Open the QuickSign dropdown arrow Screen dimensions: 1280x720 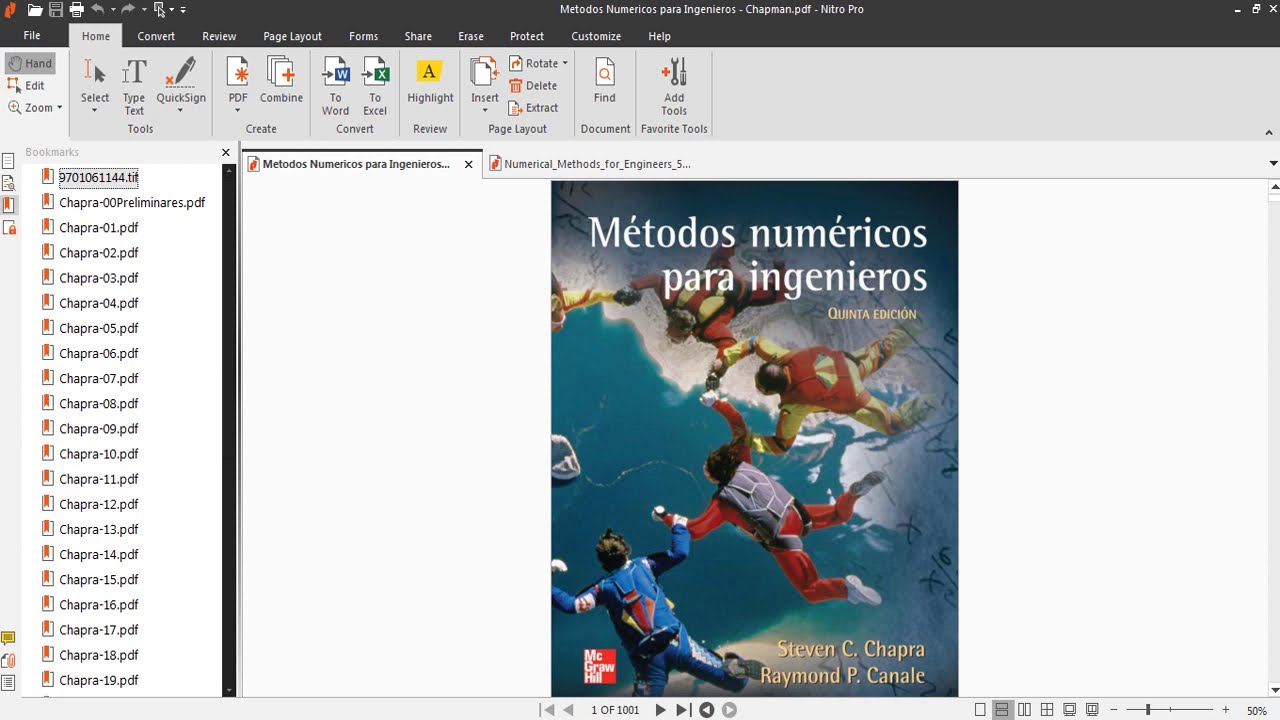181,110
